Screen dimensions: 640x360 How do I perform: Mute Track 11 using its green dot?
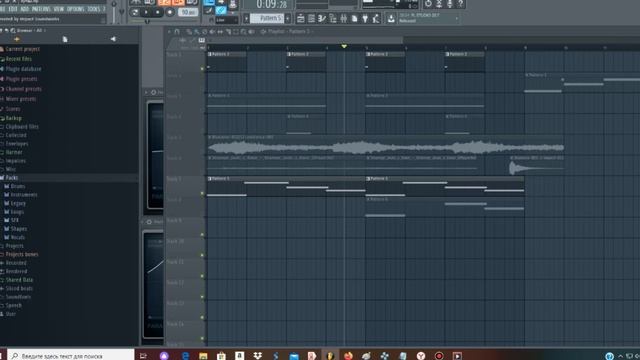tap(202, 276)
